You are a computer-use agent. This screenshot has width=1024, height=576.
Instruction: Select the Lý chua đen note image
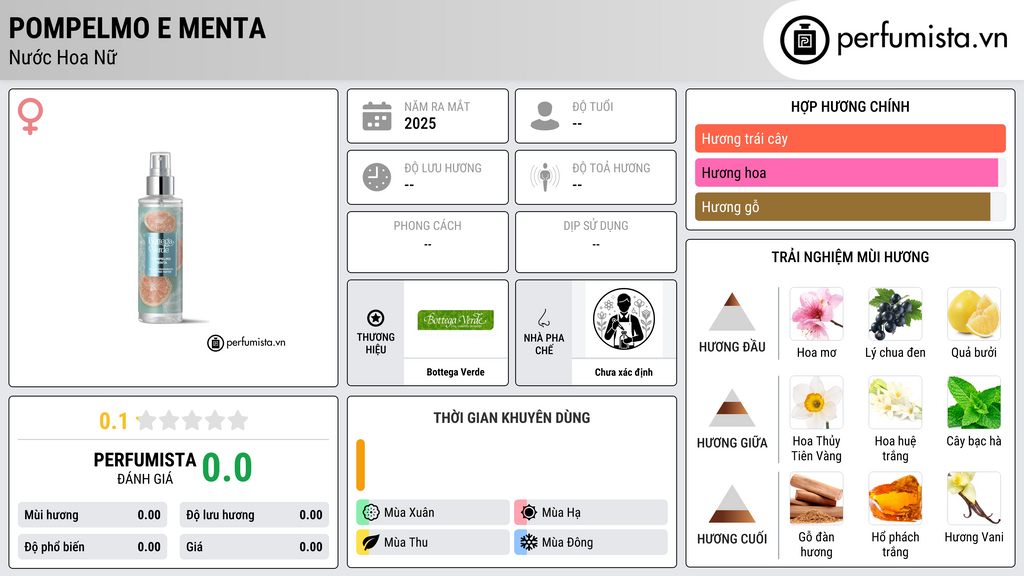tap(895, 314)
